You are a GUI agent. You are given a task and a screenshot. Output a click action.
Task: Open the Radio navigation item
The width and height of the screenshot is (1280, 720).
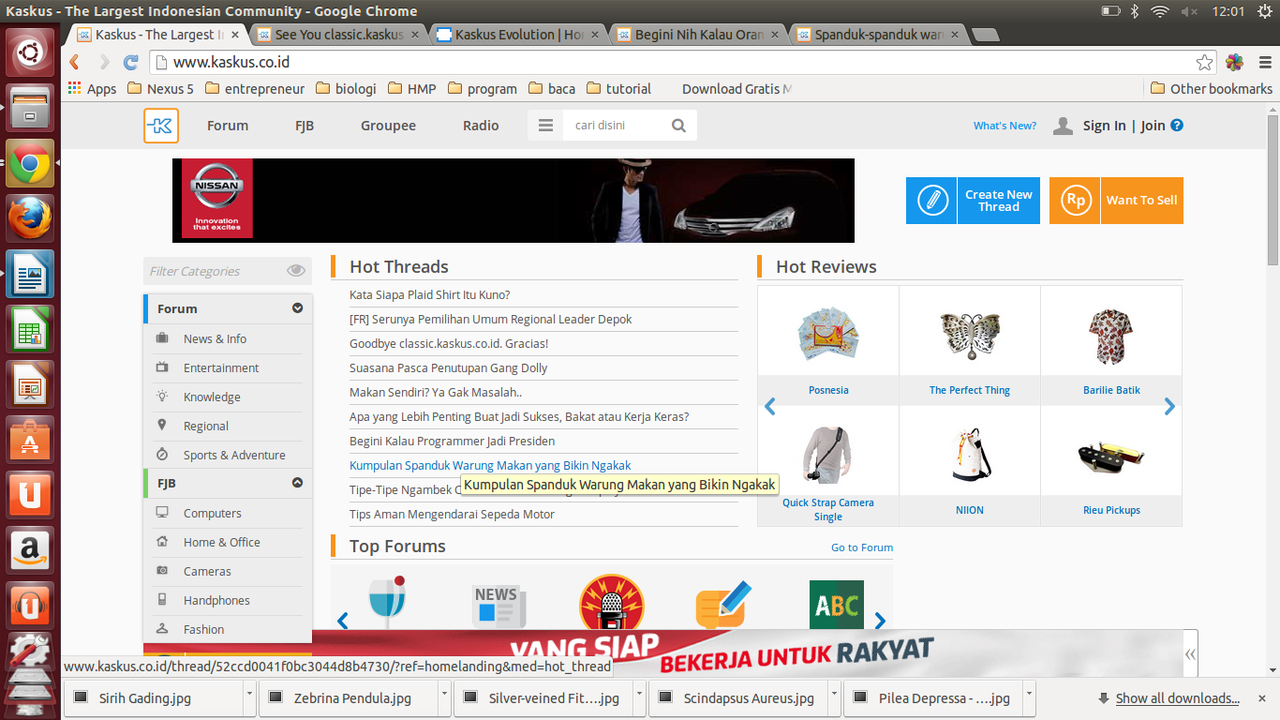[481, 126]
